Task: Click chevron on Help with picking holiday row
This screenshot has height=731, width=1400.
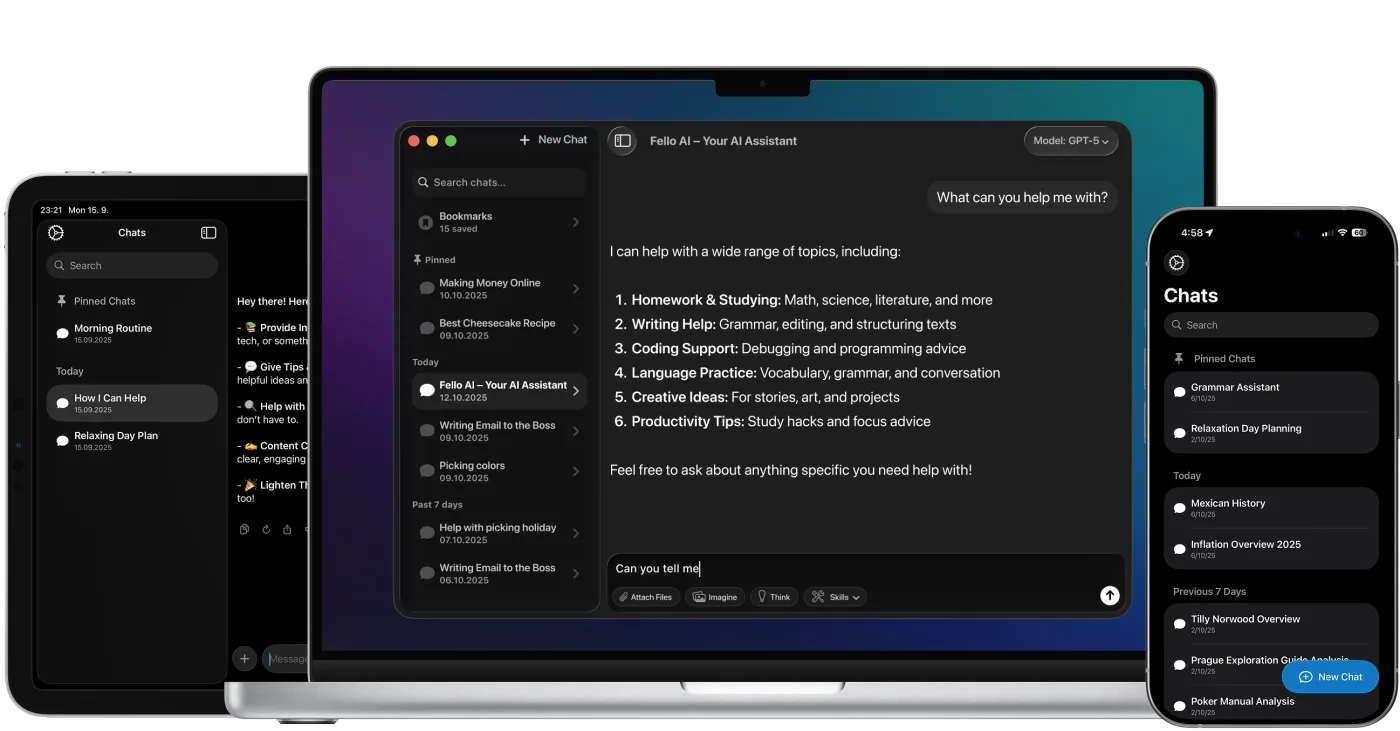Action: pyautogui.click(x=576, y=533)
